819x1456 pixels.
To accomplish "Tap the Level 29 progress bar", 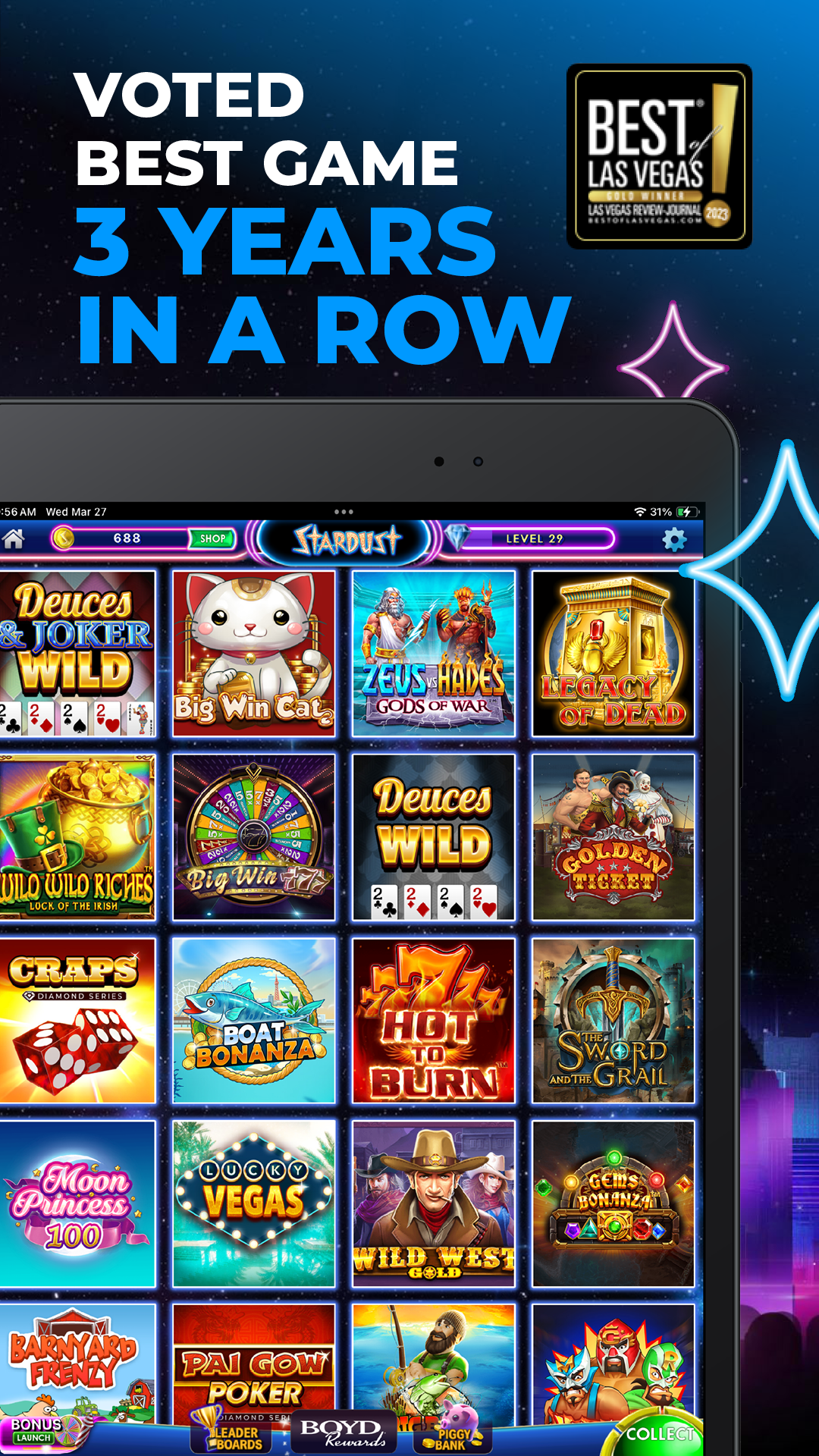I will 535,538.
